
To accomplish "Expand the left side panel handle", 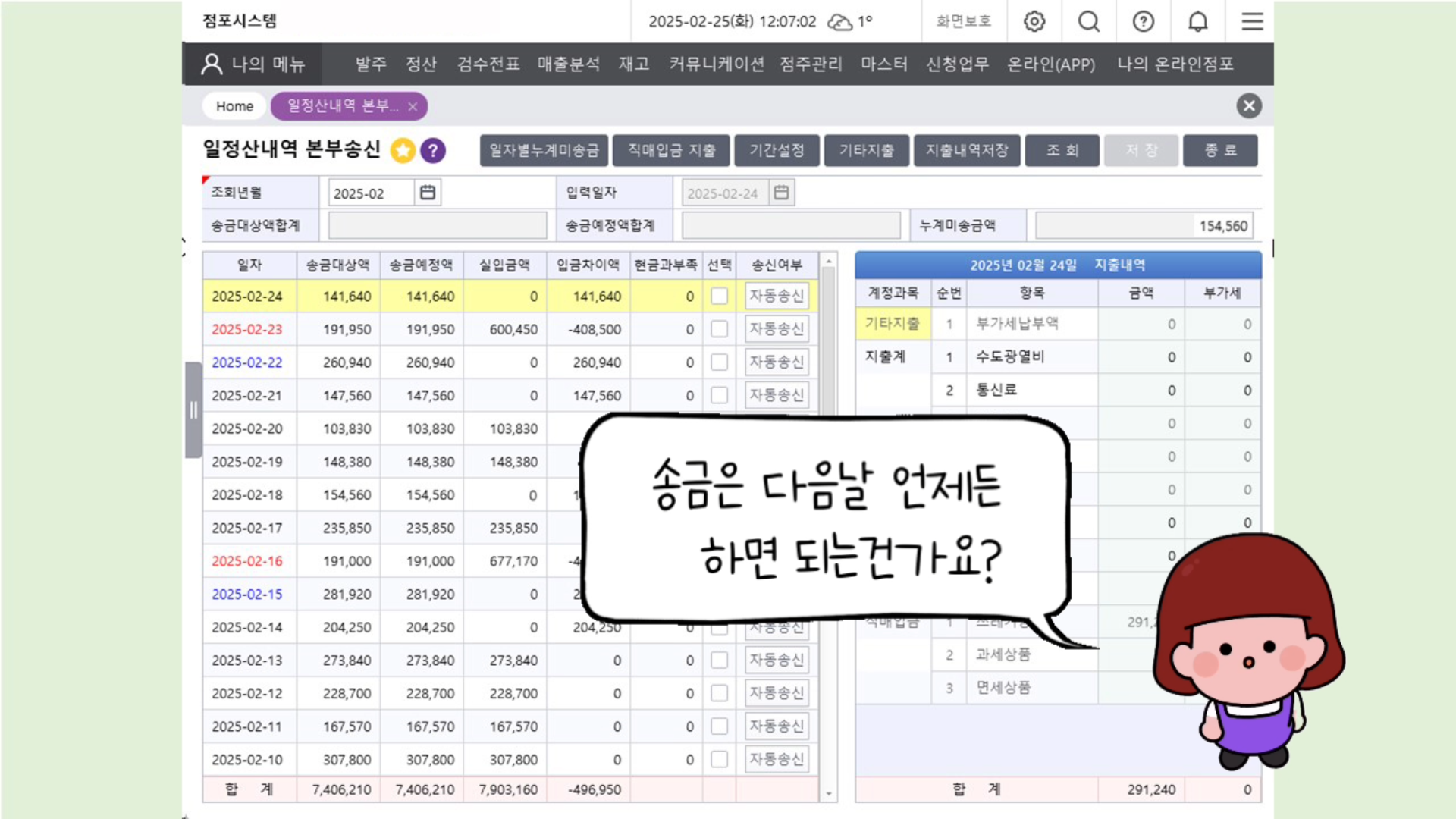I will pyautogui.click(x=193, y=409).
